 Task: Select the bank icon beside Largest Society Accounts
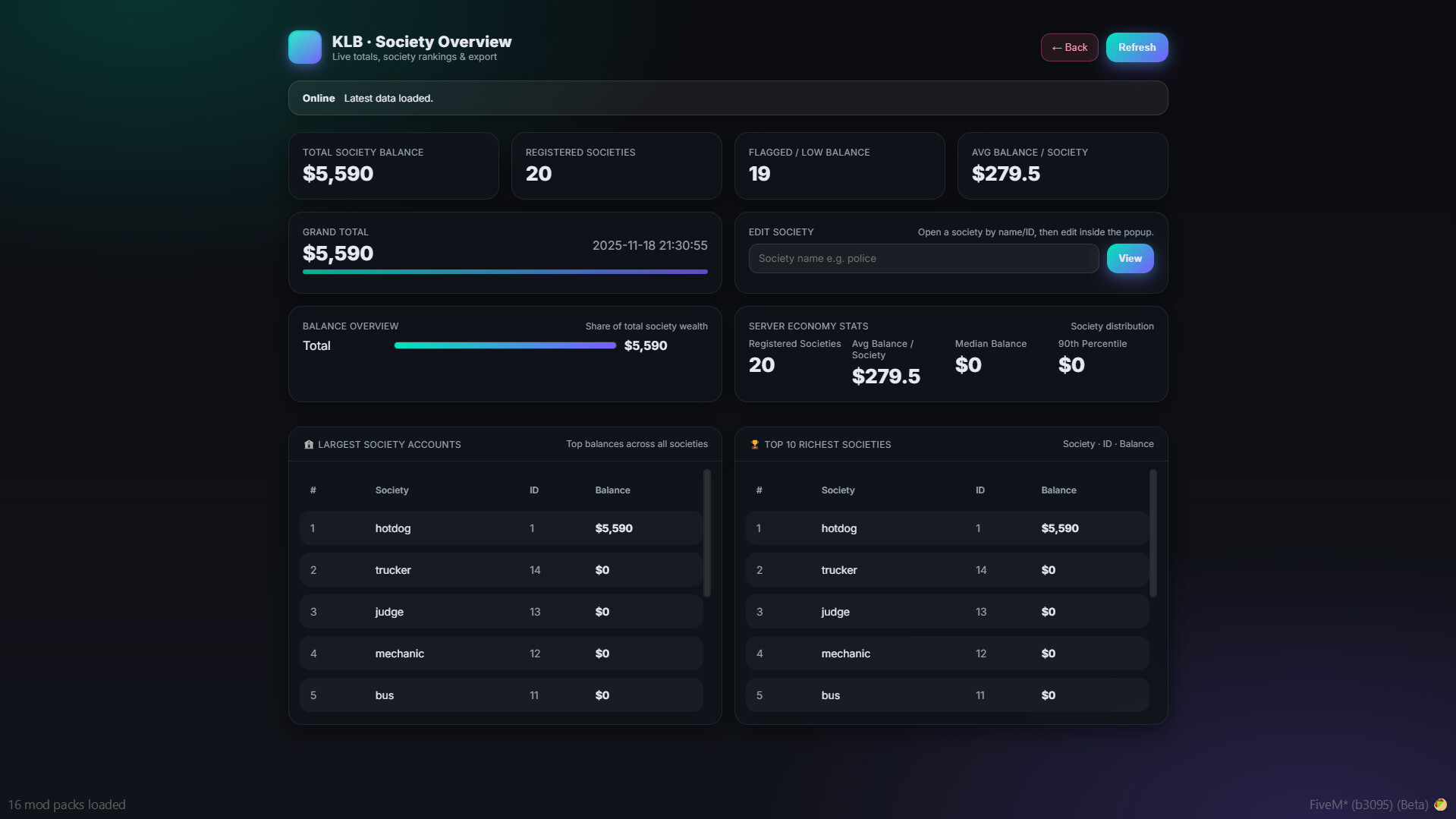pyautogui.click(x=308, y=444)
